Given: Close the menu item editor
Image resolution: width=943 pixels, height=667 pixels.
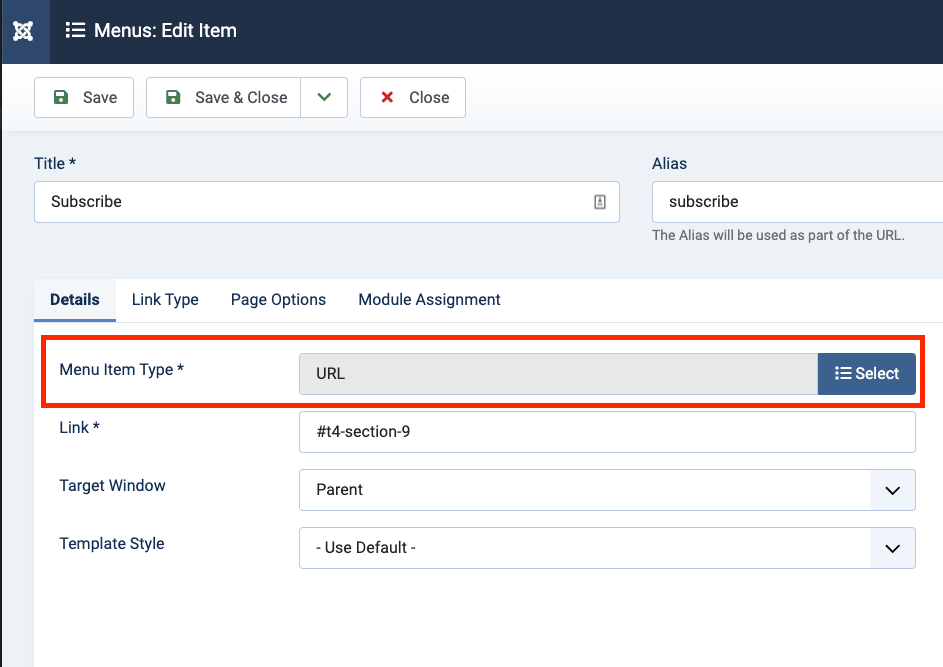Looking at the screenshot, I should (413, 98).
